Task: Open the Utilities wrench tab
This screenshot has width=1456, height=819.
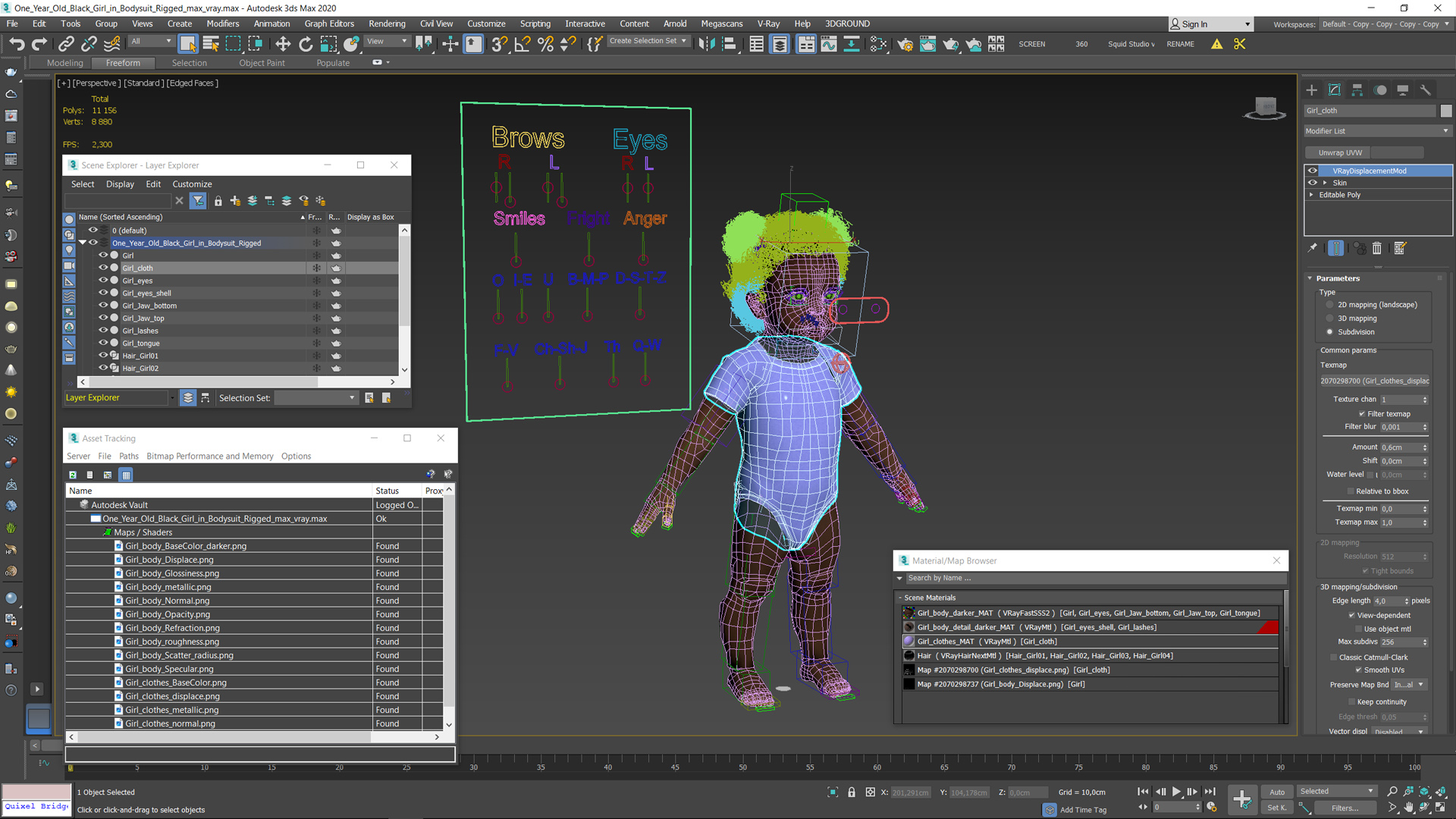Action: pos(1426,89)
